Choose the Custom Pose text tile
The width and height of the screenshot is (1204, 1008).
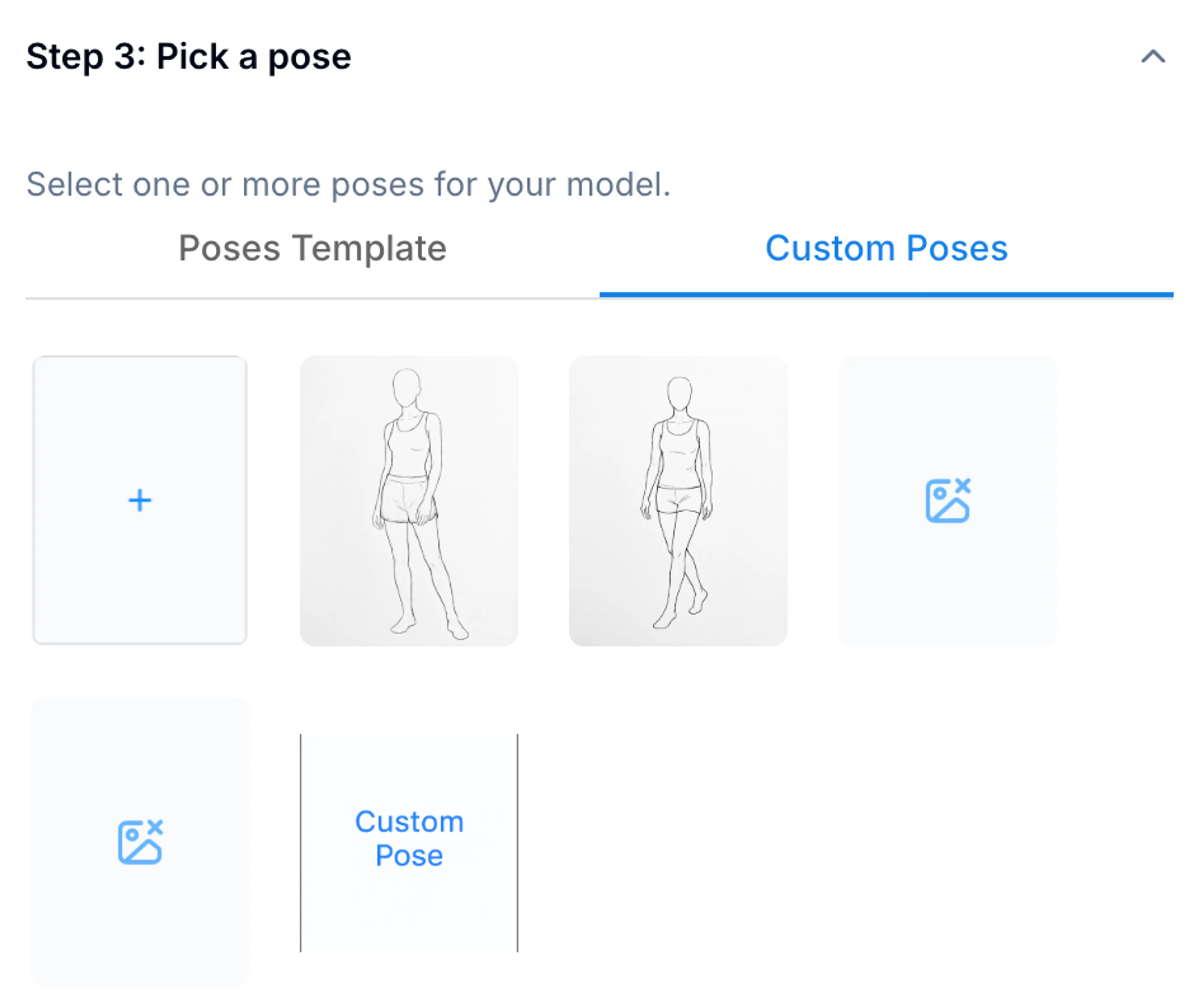(x=409, y=838)
